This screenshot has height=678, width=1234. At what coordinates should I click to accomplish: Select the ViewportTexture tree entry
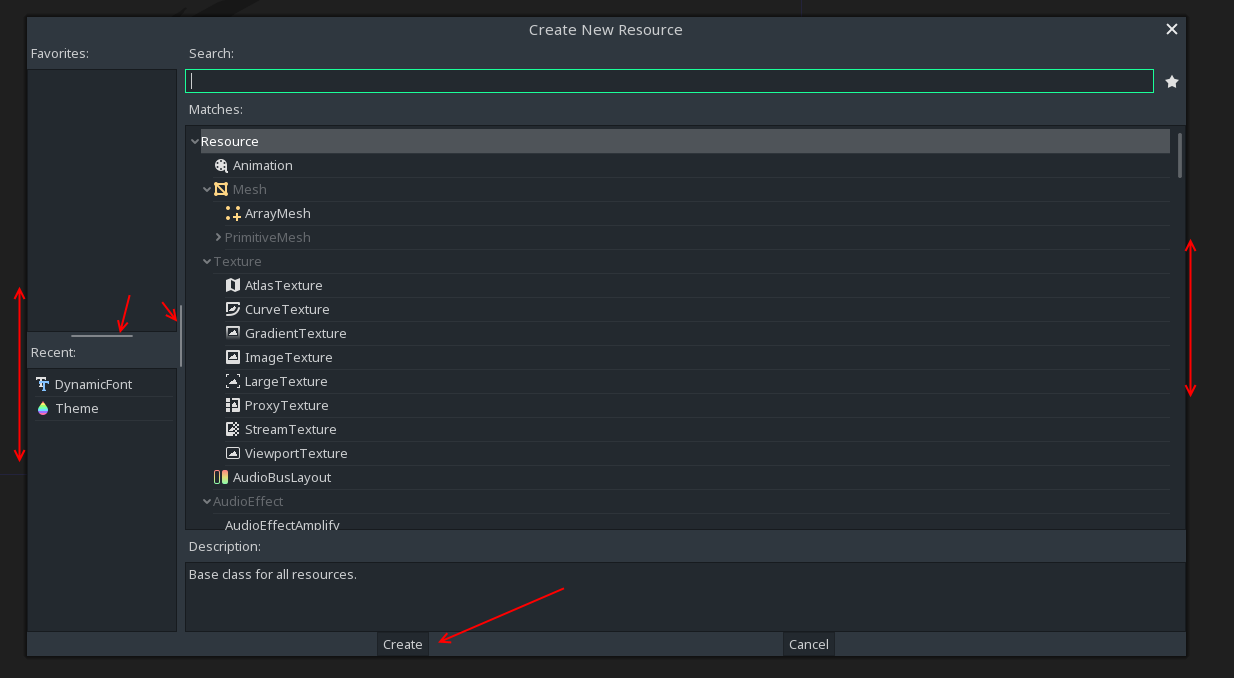tap(296, 453)
